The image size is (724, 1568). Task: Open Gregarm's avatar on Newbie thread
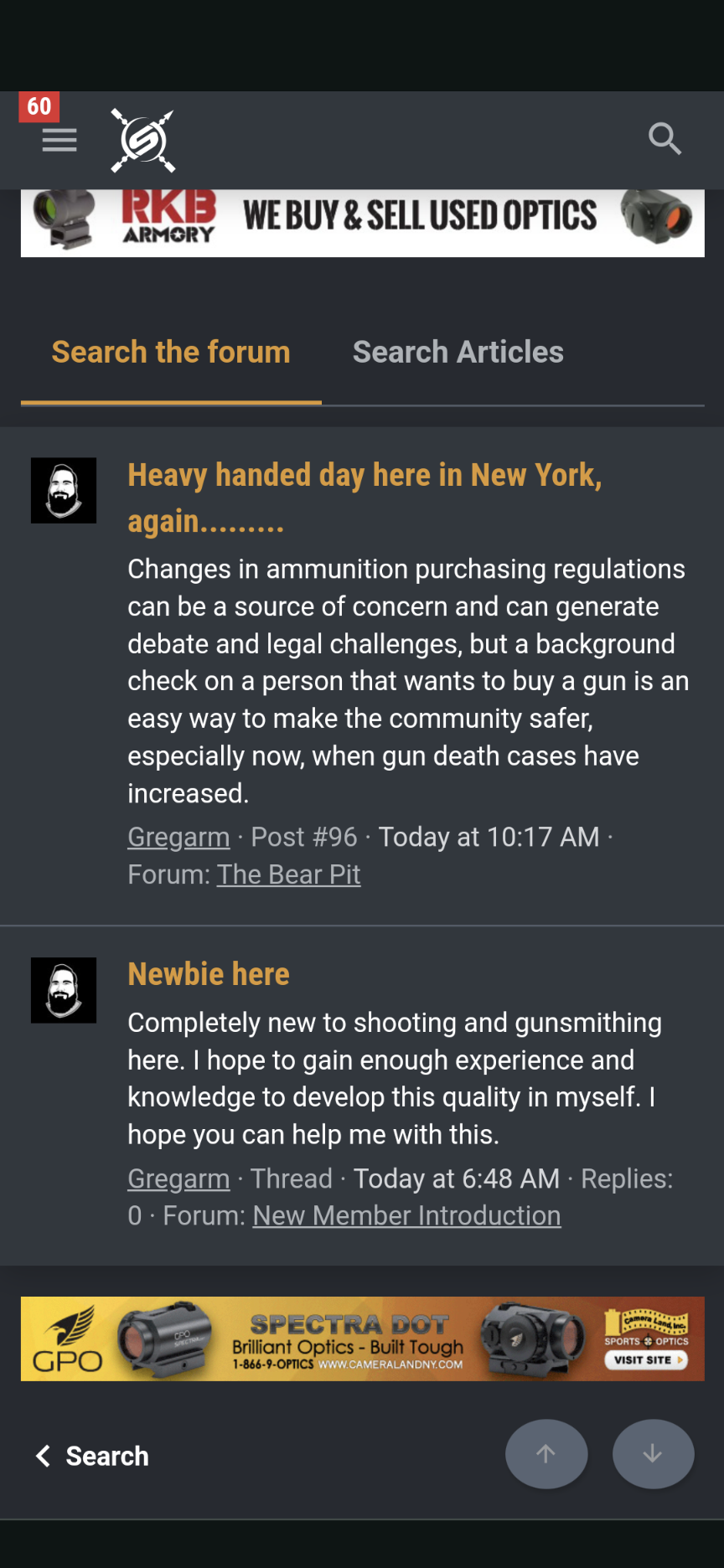click(x=64, y=990)
